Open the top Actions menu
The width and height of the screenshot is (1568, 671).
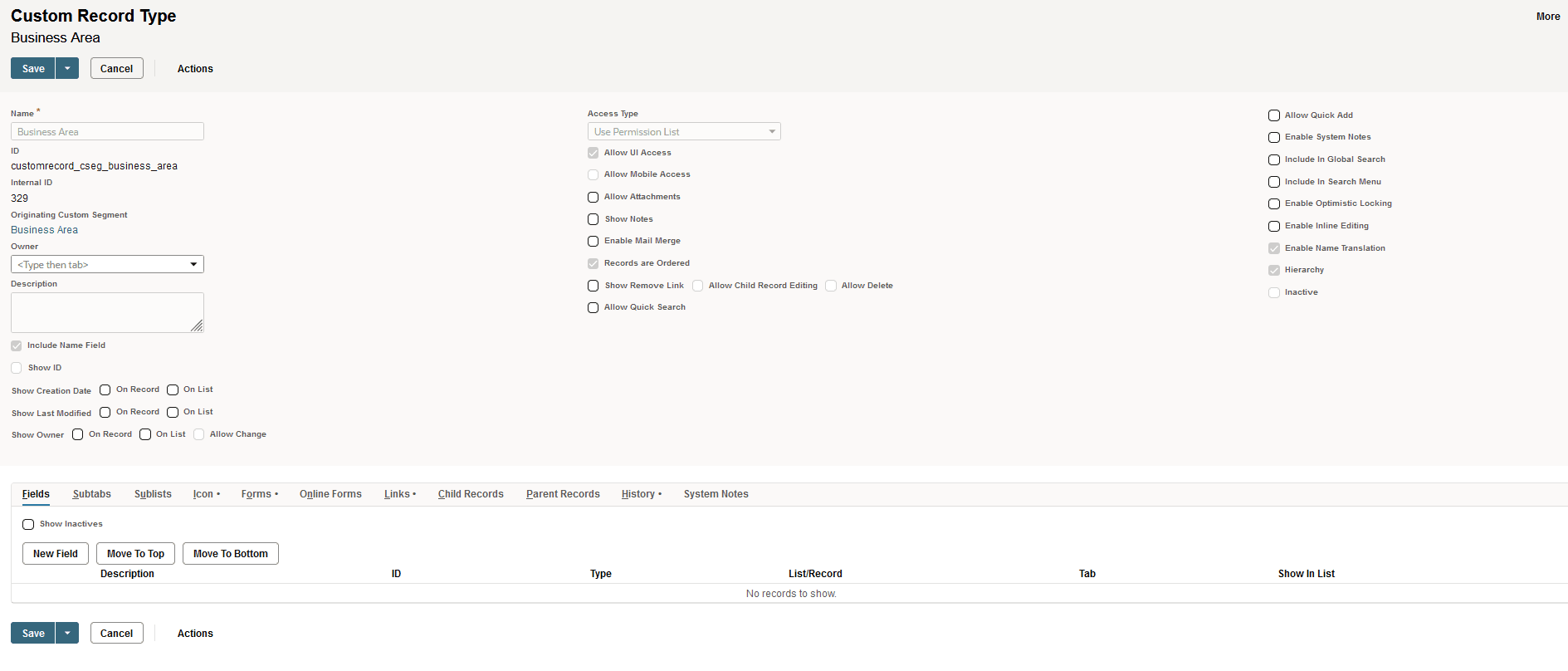(195, 69)
